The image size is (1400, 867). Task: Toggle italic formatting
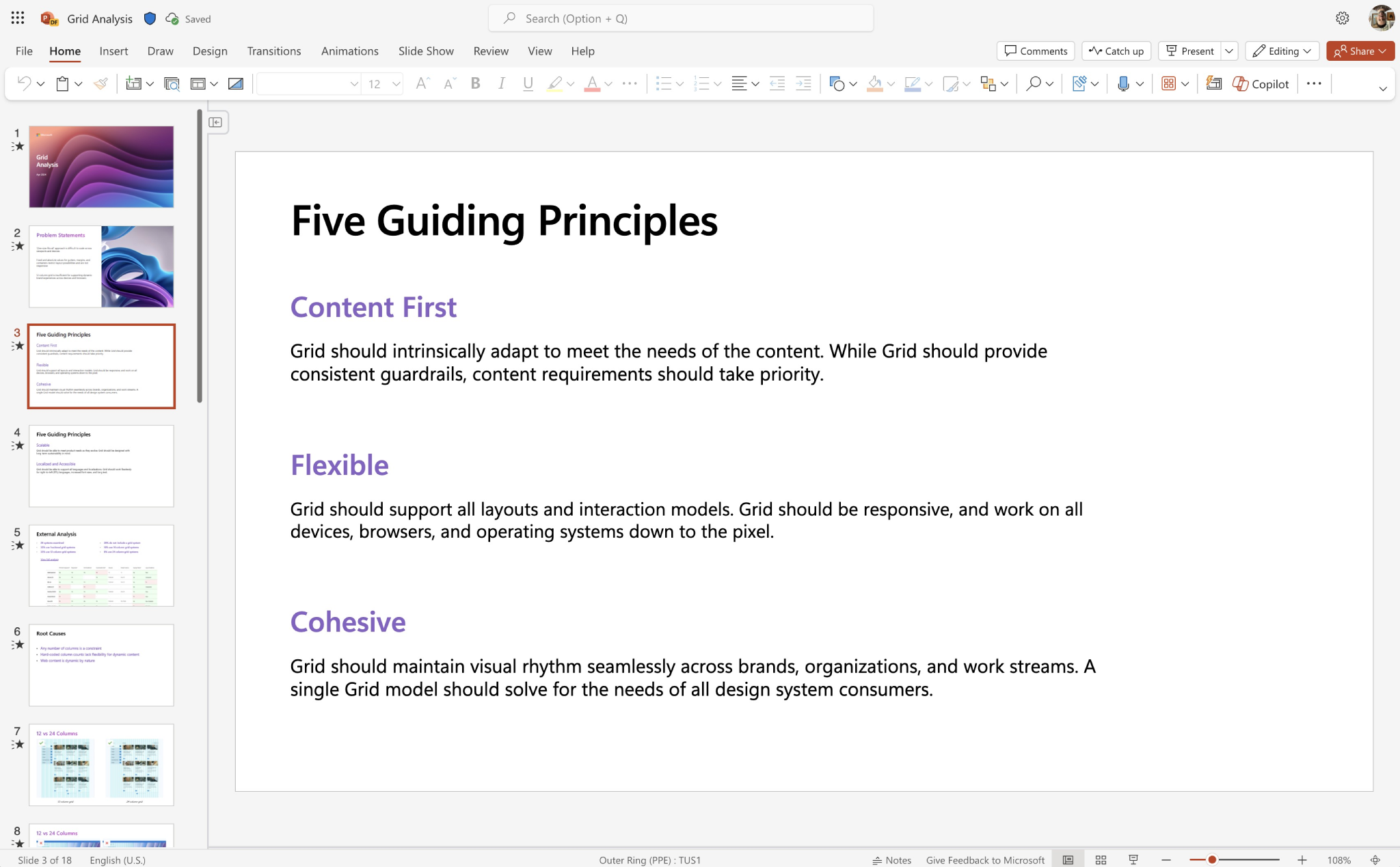coord(501,83)
